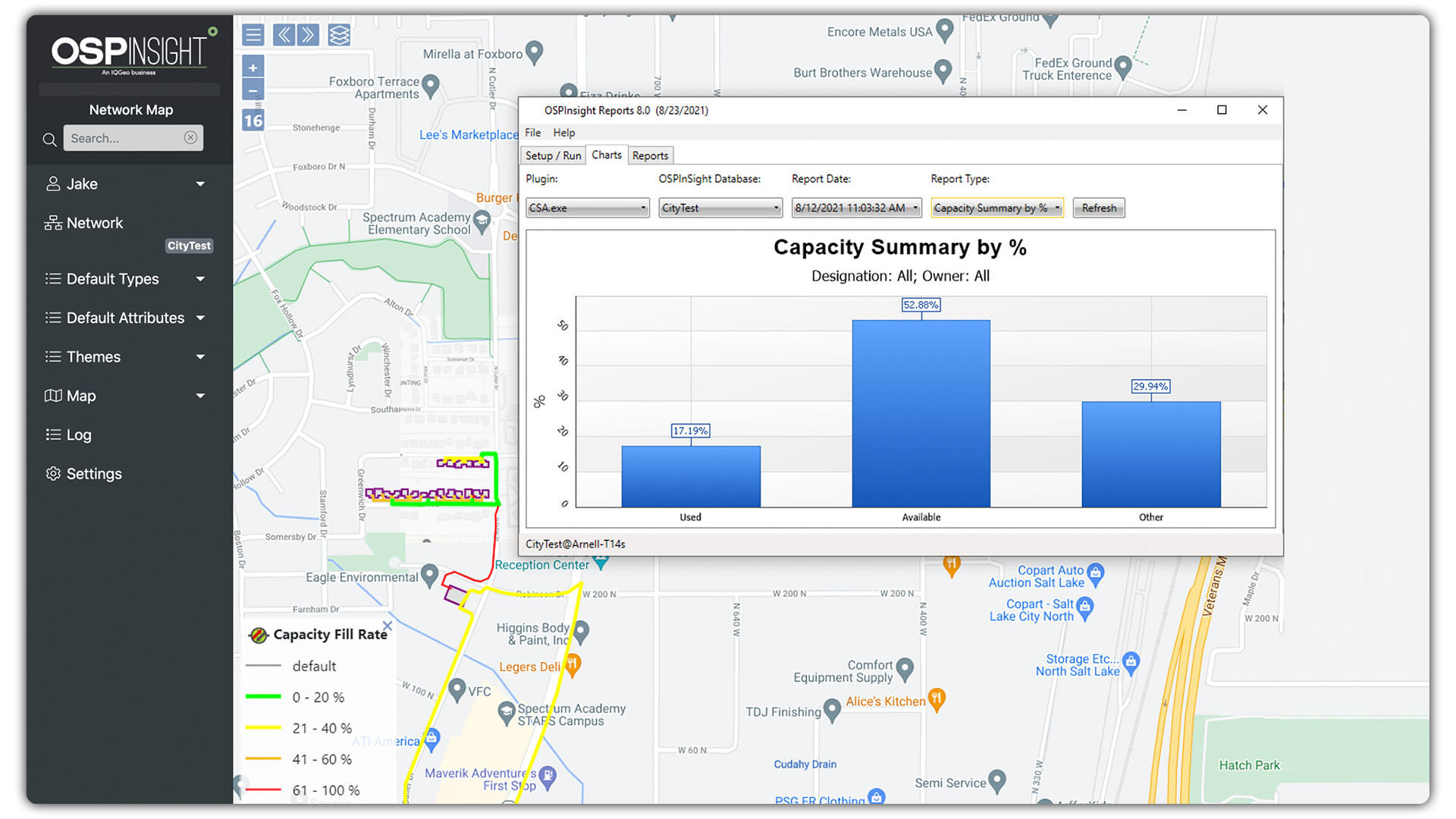This screenshot has height=819, width=1456.
Task: Click the Default Types list icon
Action: pos(53,278)
